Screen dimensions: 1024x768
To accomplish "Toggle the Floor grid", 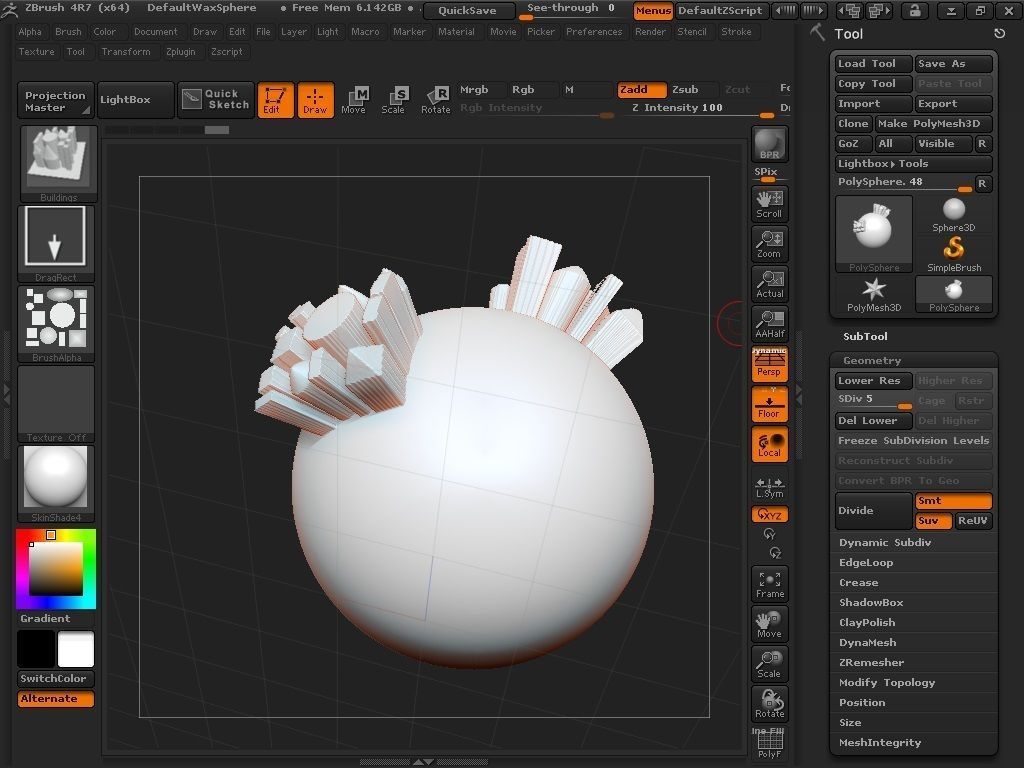I will pos(769,404).
